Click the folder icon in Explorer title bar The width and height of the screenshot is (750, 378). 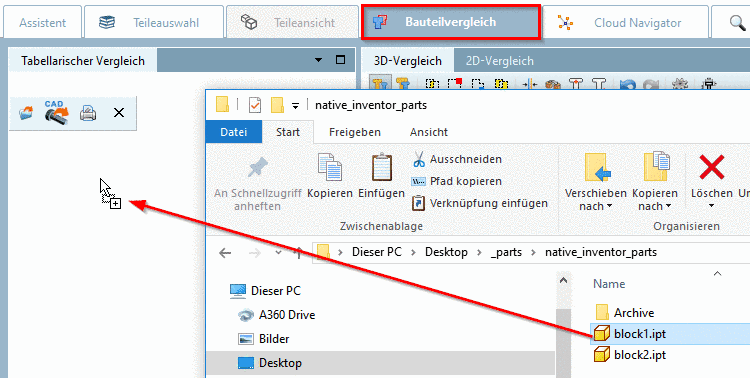222,105
